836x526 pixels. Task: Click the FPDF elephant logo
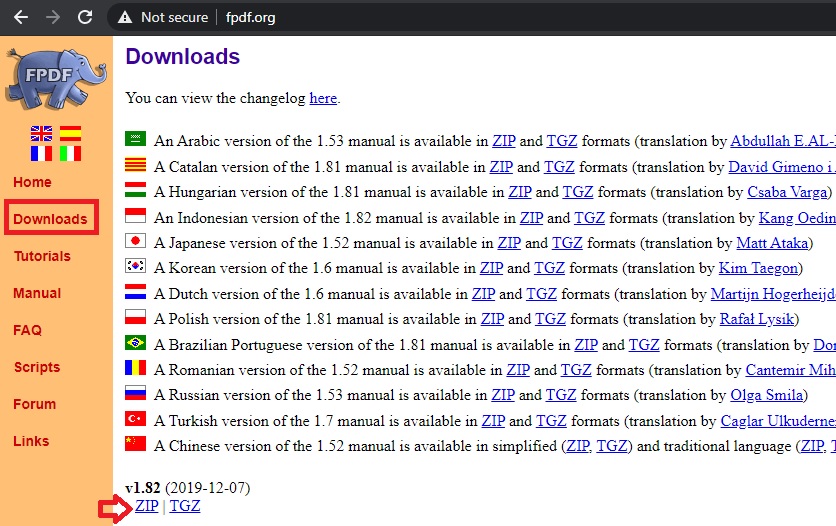pyautogui.click(x=55, y=78)
